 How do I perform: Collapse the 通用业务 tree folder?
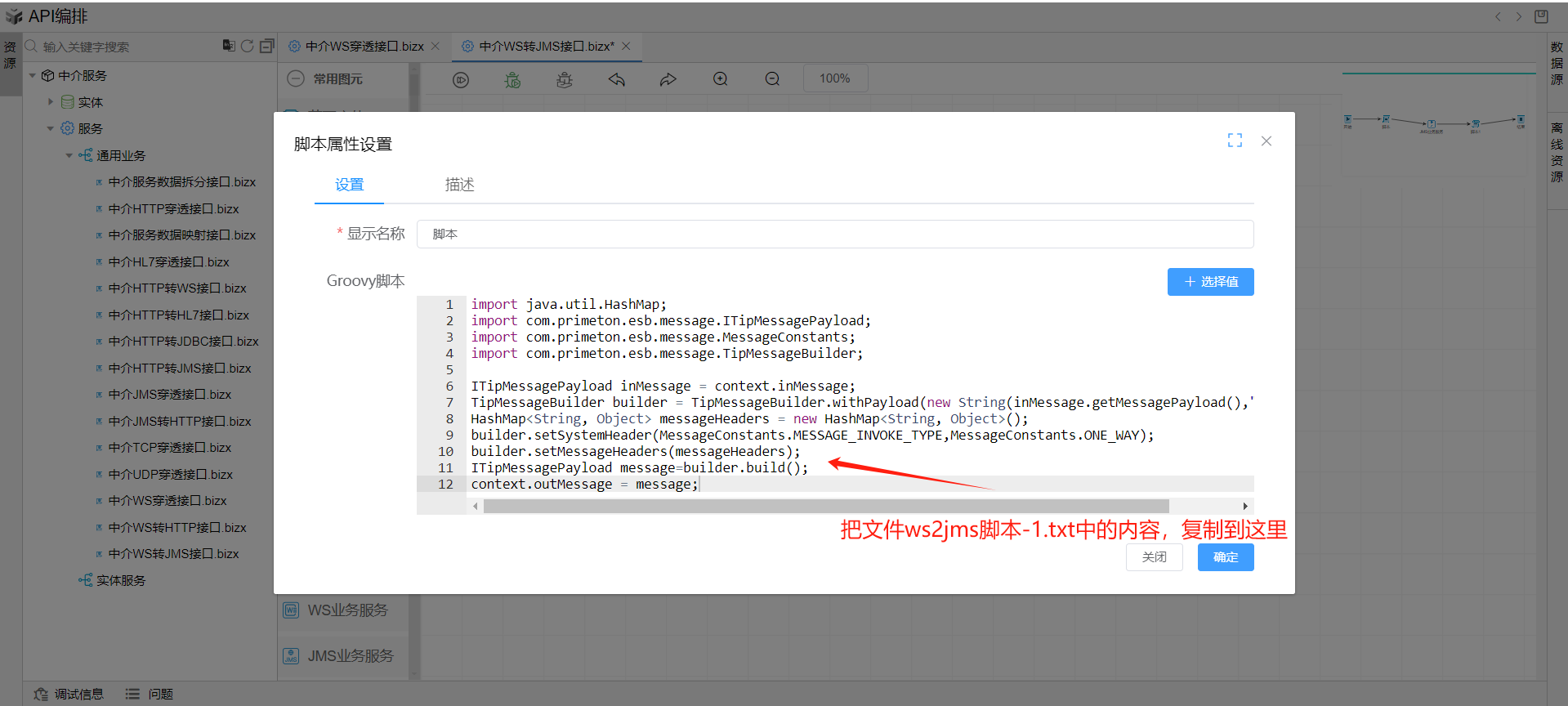[x=69, y=155]
